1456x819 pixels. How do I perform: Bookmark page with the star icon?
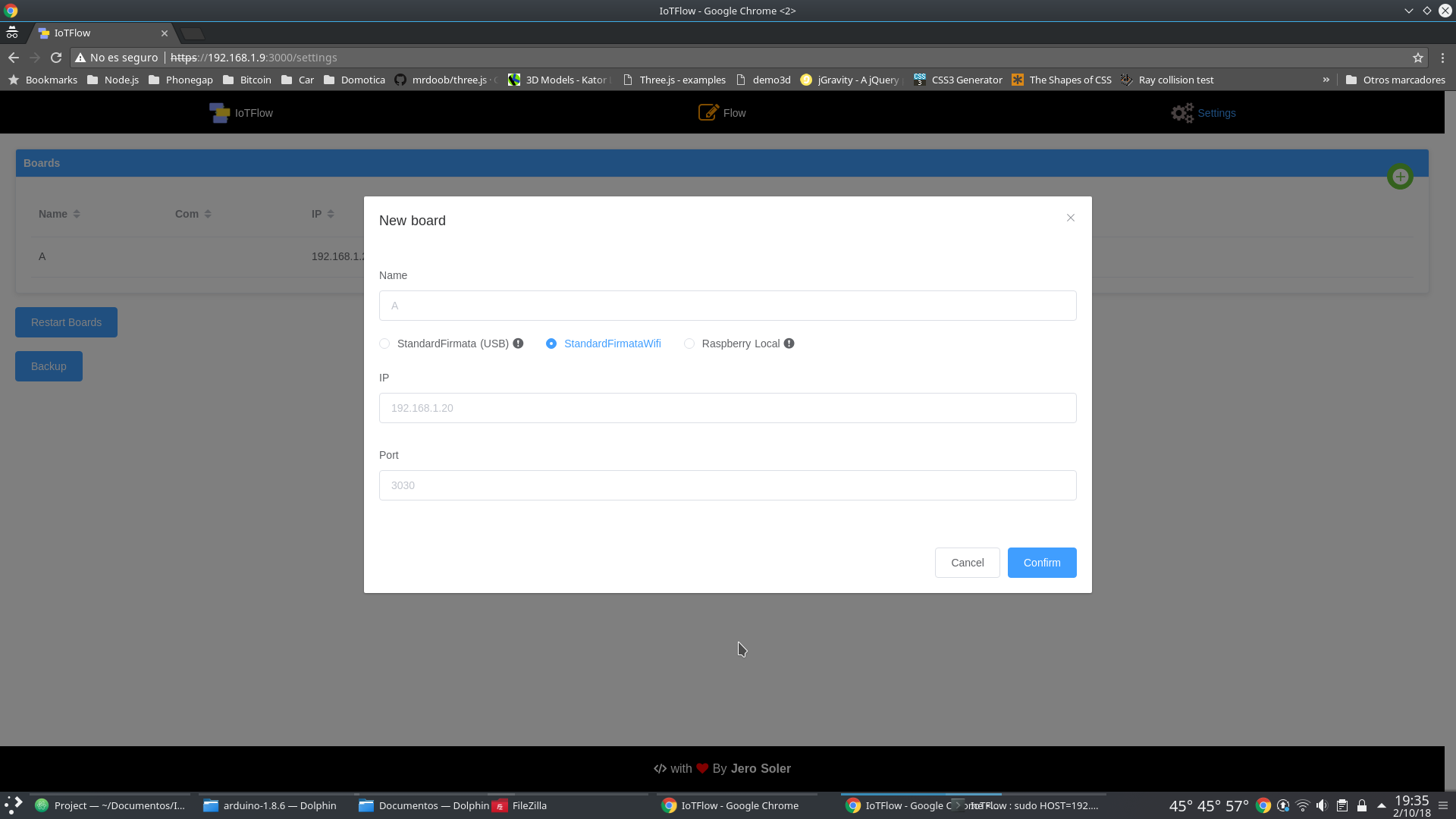pos(1417,58)
